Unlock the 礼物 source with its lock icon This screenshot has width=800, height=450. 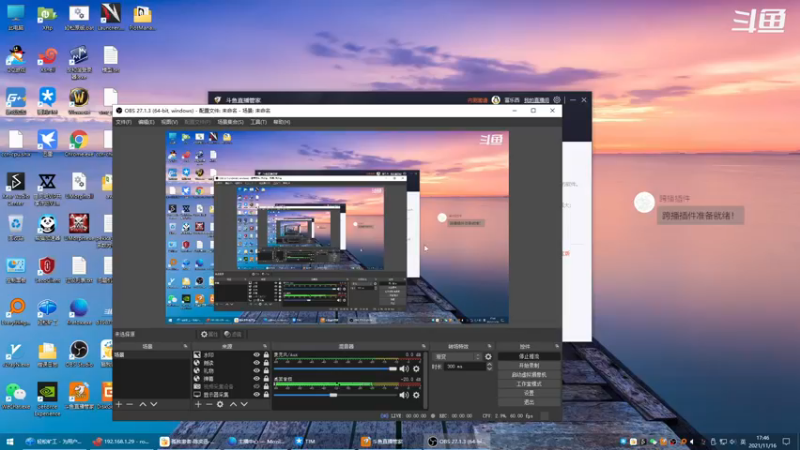coord(266,370)
